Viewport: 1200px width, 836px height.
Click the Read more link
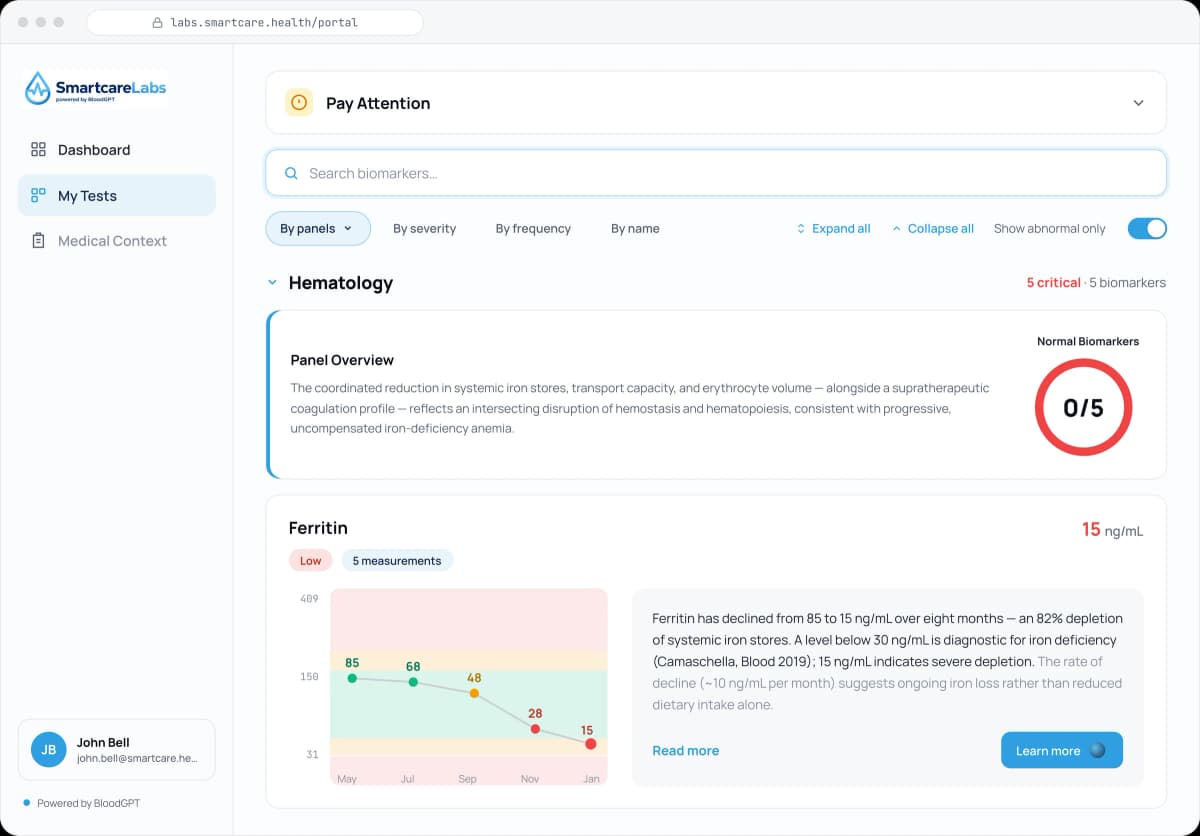[x=685, y=751]
